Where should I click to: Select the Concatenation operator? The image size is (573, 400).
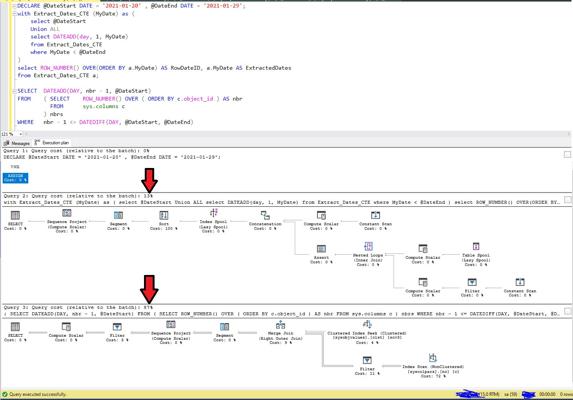pos(265,221)
